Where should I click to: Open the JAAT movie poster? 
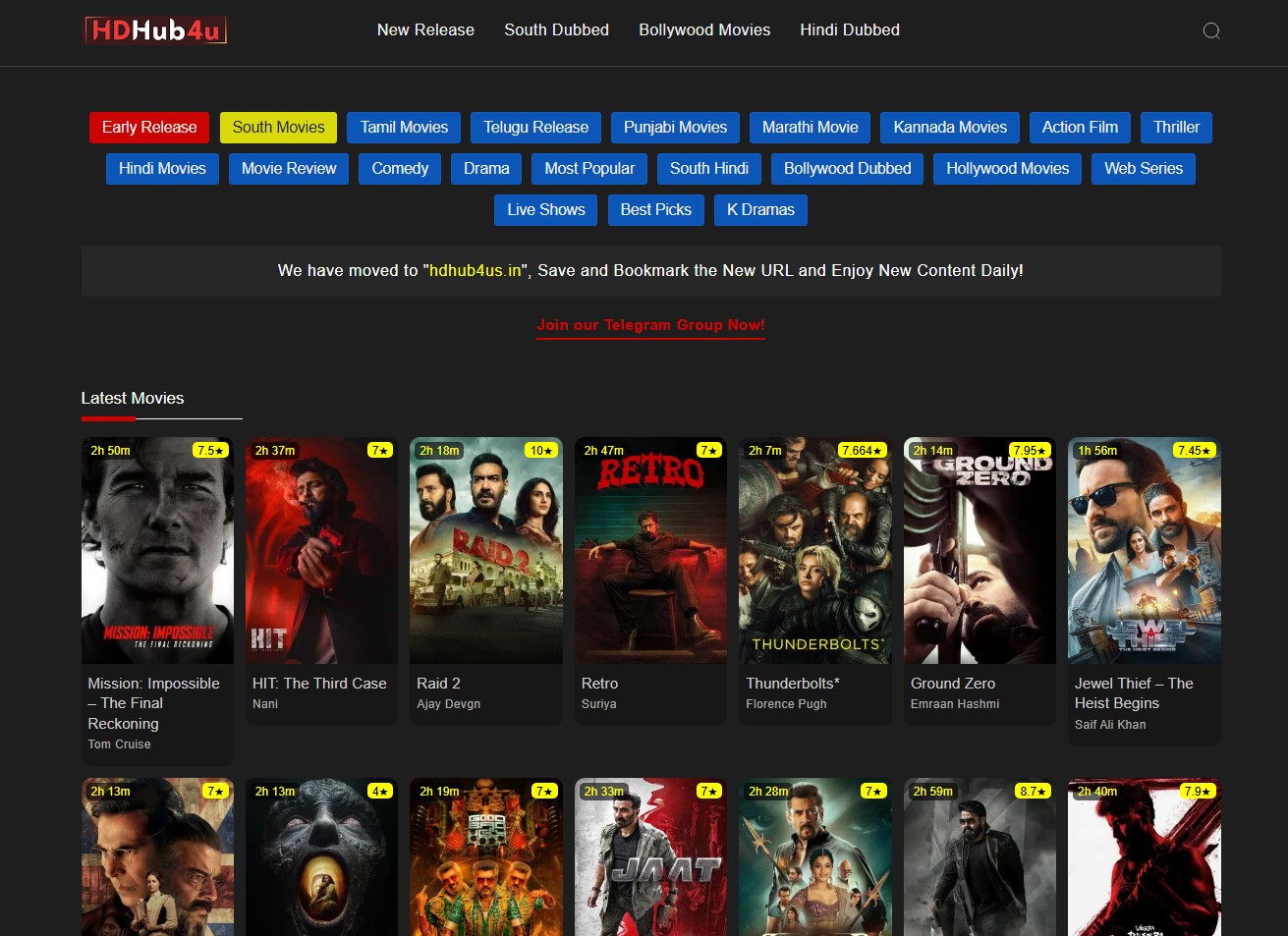coord(650,856)
